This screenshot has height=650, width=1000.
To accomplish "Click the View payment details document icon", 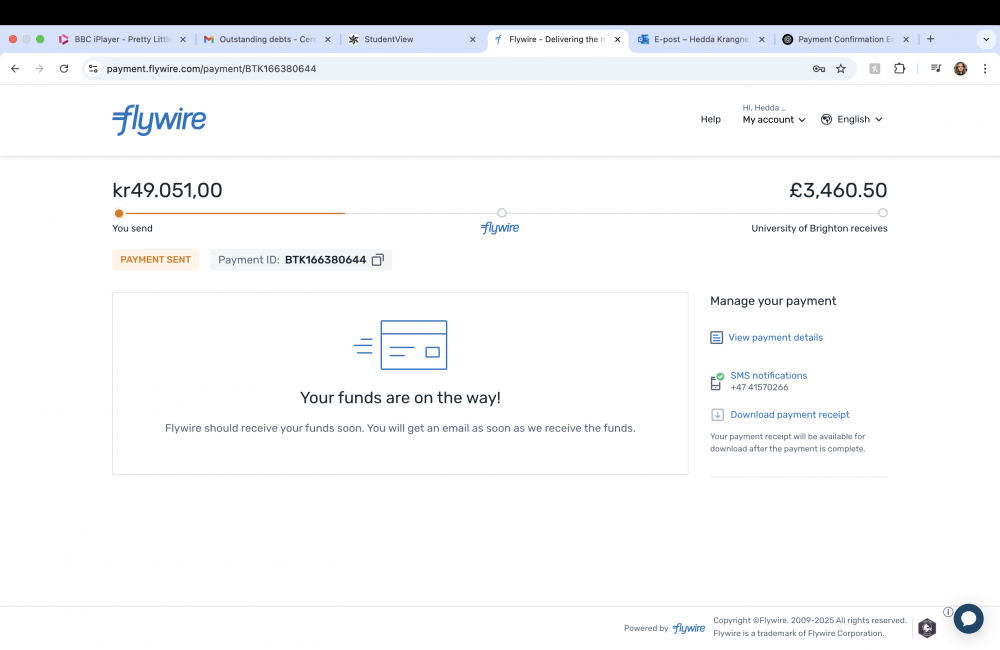I will [716, 337].
